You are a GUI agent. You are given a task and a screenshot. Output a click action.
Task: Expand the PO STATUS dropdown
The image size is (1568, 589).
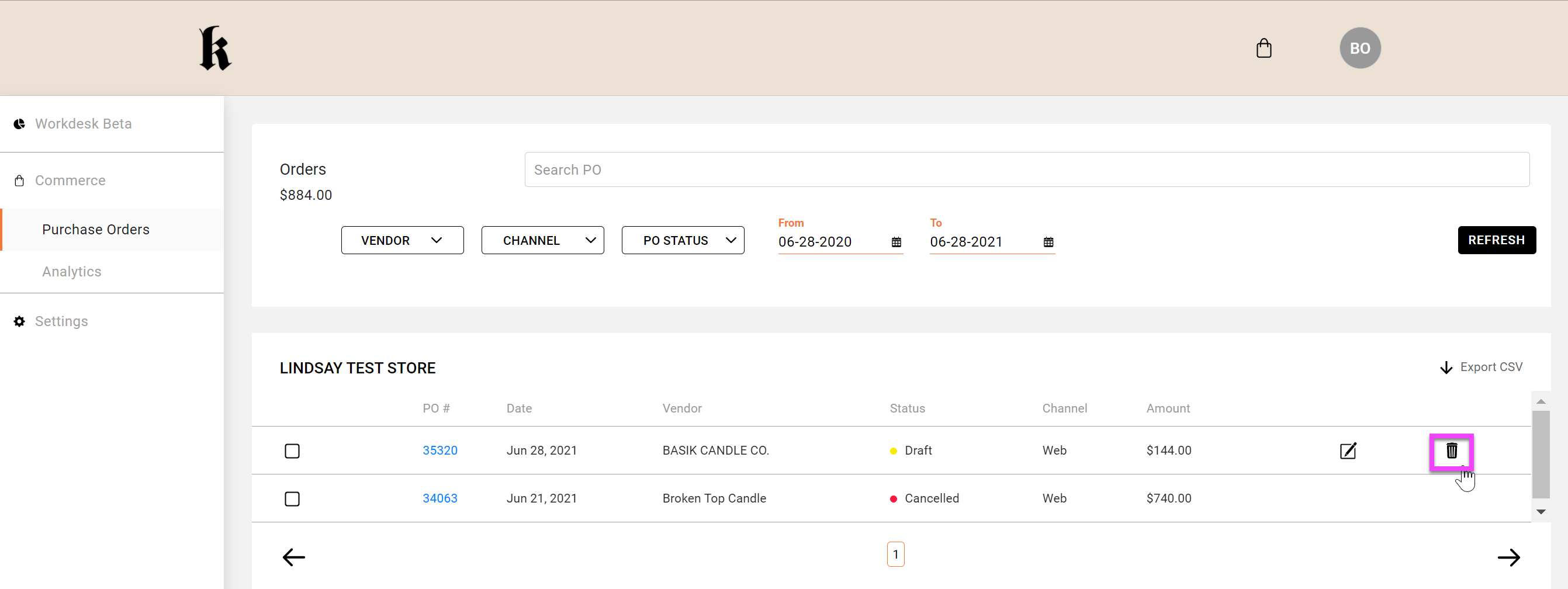(682, 240)
